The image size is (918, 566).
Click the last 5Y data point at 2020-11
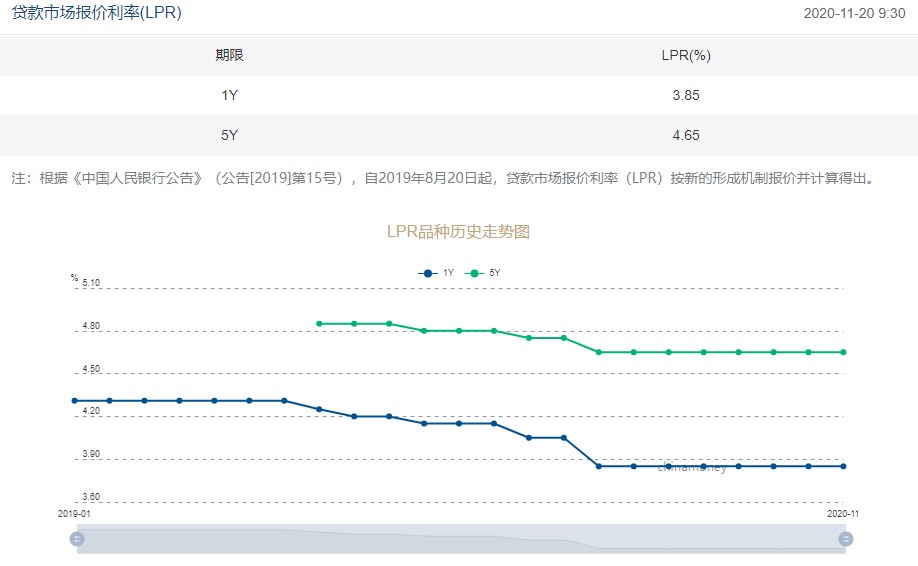click(x=844, y=352)
